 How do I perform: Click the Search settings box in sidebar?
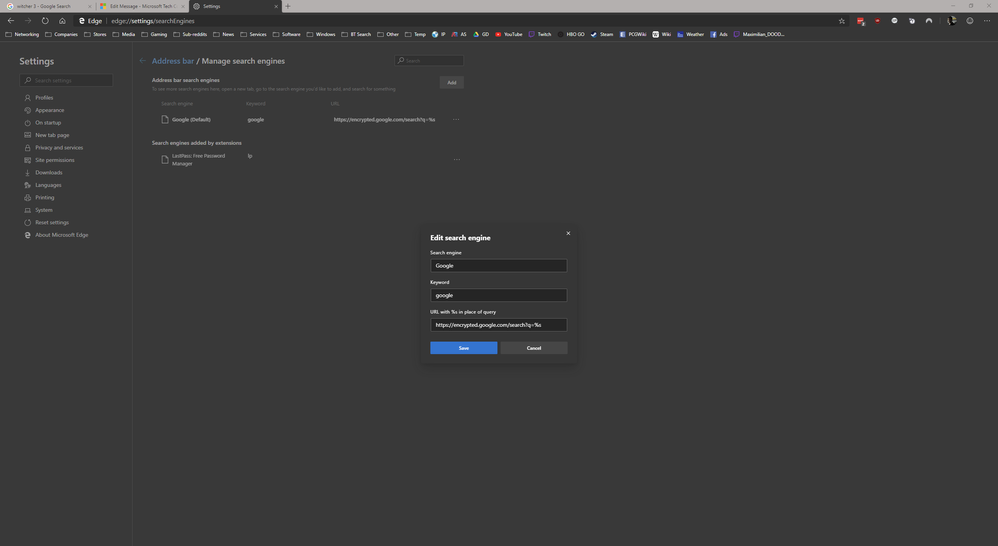coord(66,80)
